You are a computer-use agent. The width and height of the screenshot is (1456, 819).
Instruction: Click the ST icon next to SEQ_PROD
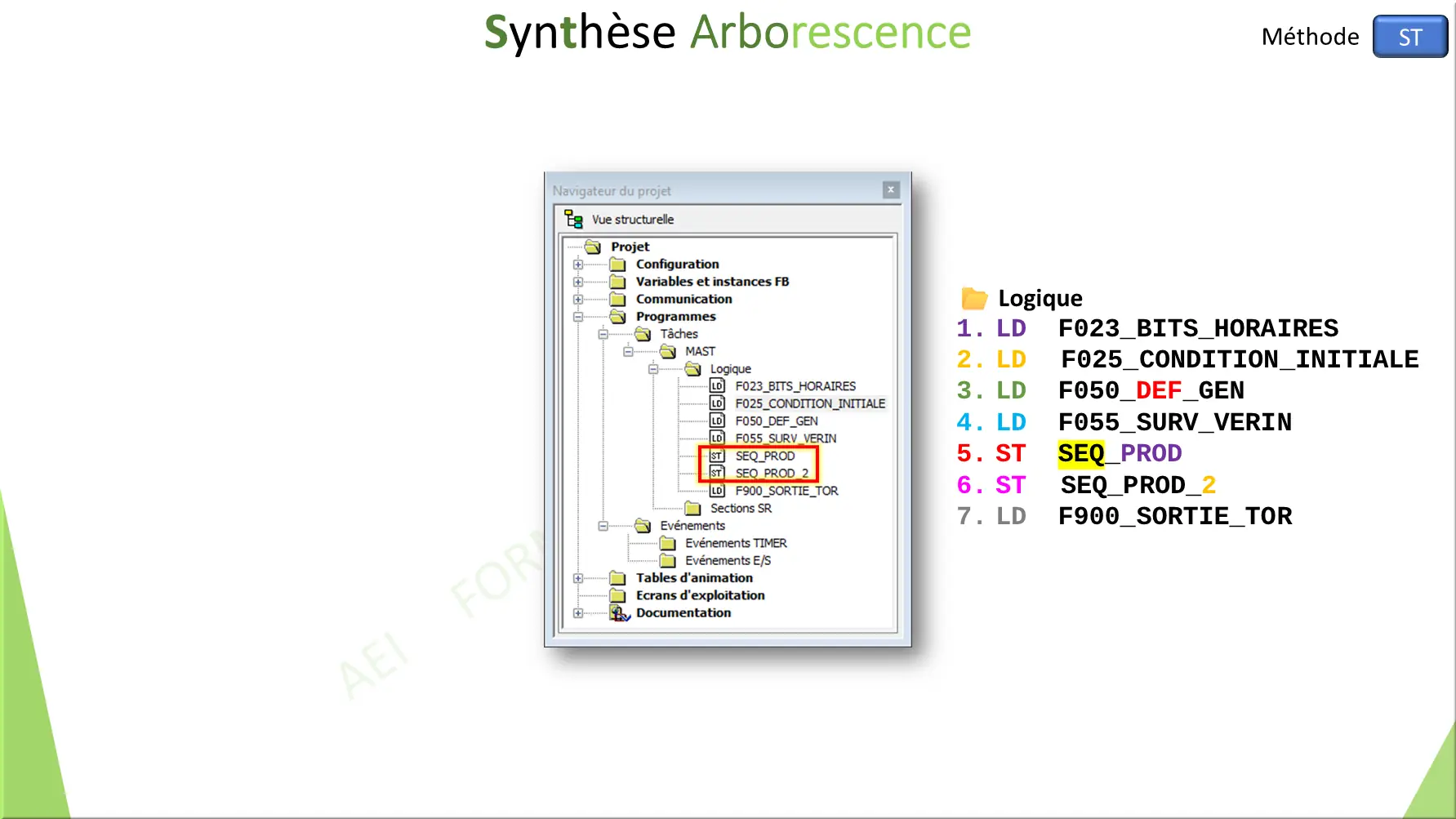point(717,456)
